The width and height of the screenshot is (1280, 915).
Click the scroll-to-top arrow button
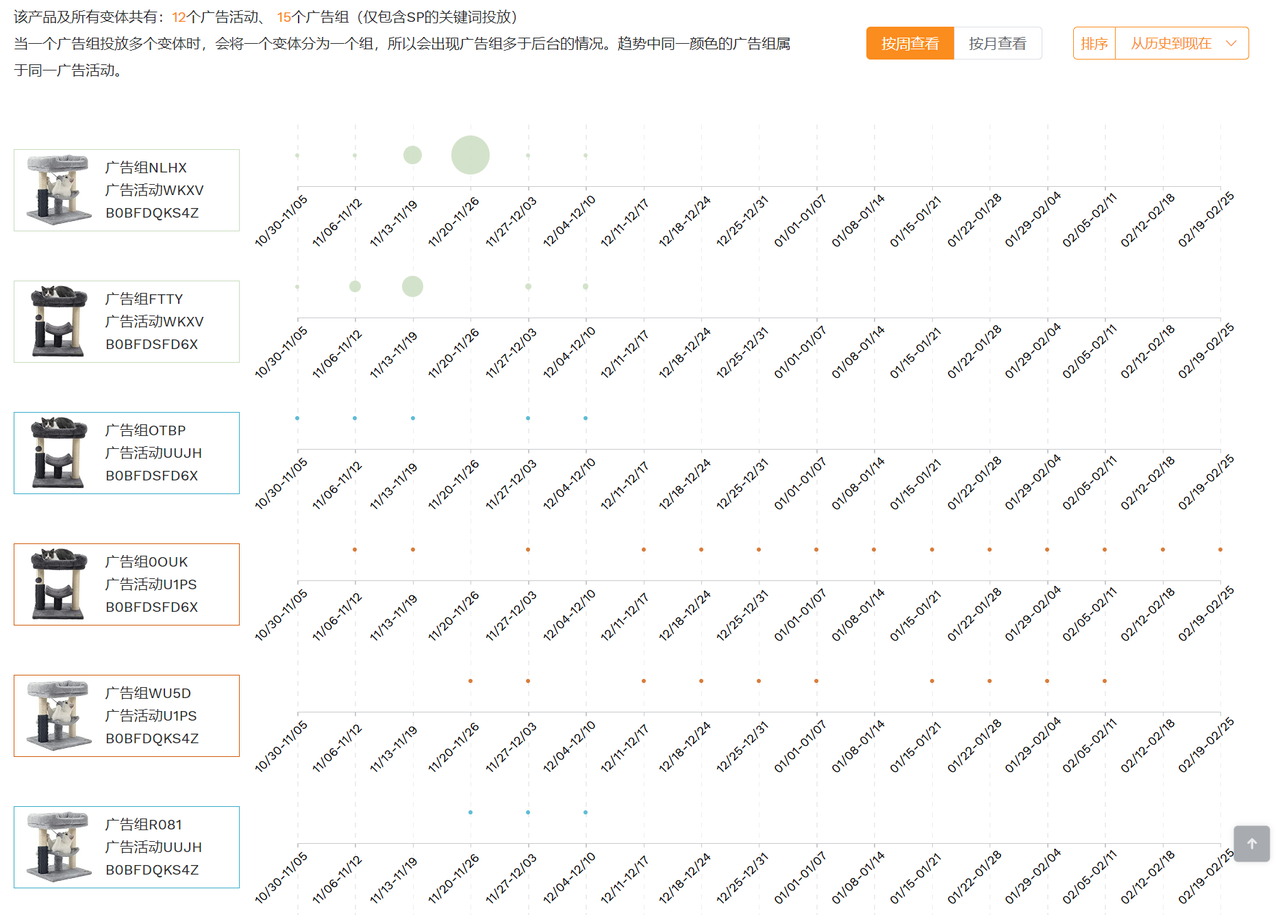[1251, 843]
